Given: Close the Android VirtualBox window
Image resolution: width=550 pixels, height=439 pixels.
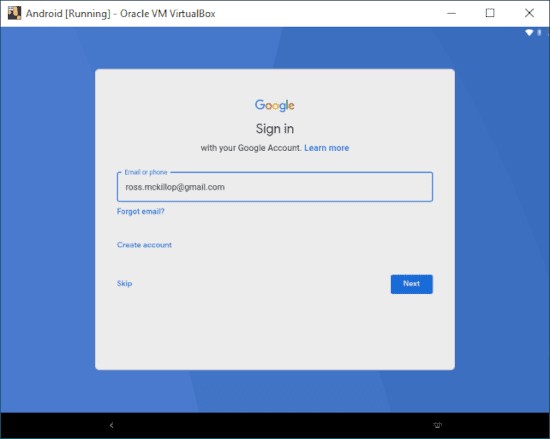Looking at the screenshot, I should pos(529,13).
